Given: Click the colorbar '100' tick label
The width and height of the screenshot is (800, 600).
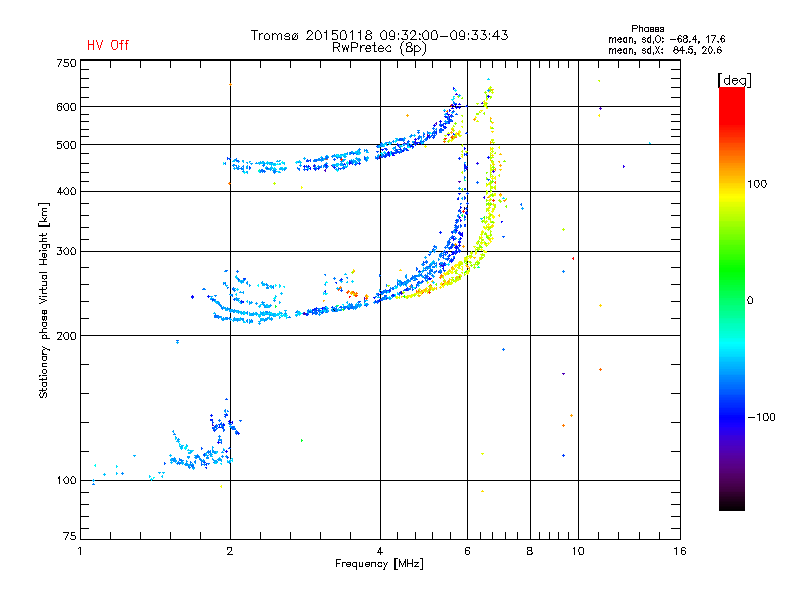Looking at the screenshot, I should pos(757,184).
